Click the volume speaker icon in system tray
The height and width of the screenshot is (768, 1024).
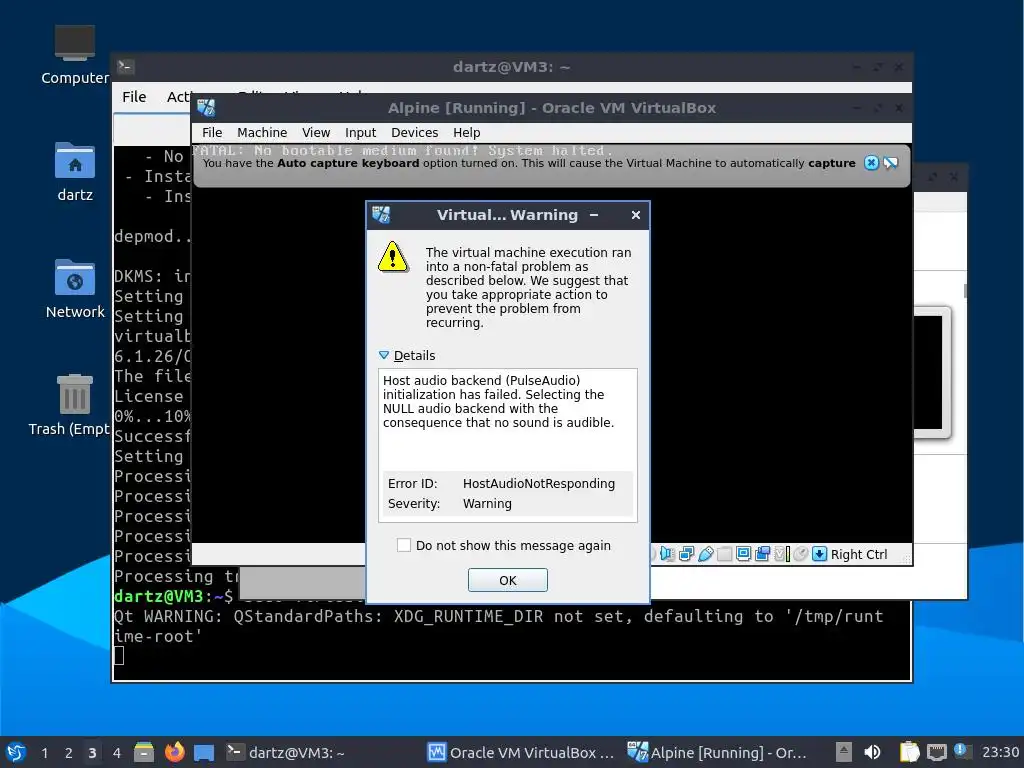pyautogui.click(x=872, y=752)
